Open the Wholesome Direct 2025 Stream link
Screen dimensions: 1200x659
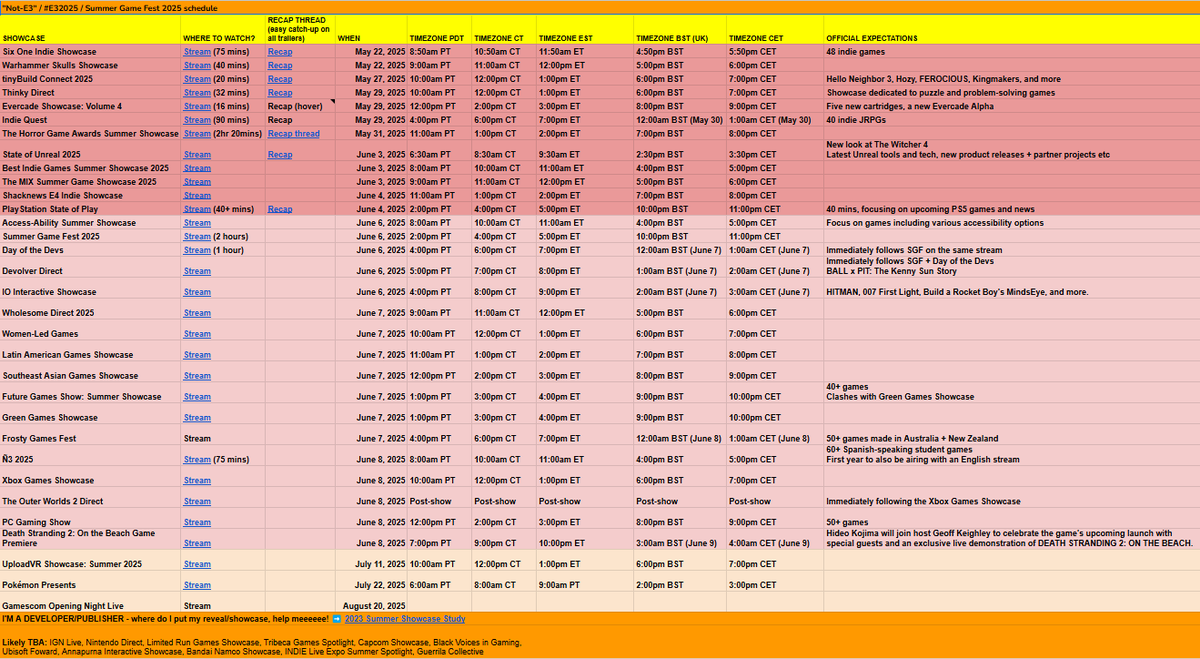pyautogui.click(x=197, y=313)
